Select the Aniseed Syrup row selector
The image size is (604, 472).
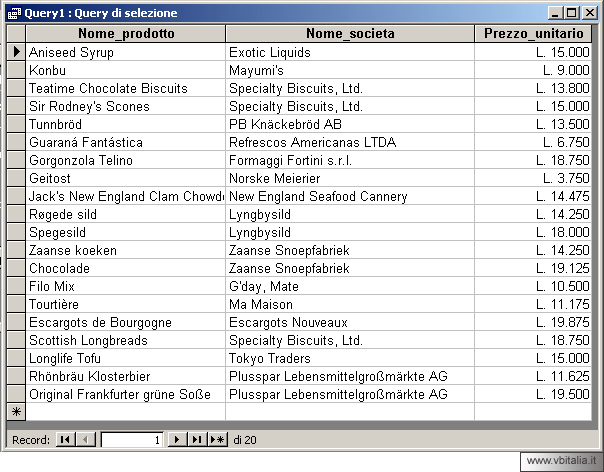[16, 52]
